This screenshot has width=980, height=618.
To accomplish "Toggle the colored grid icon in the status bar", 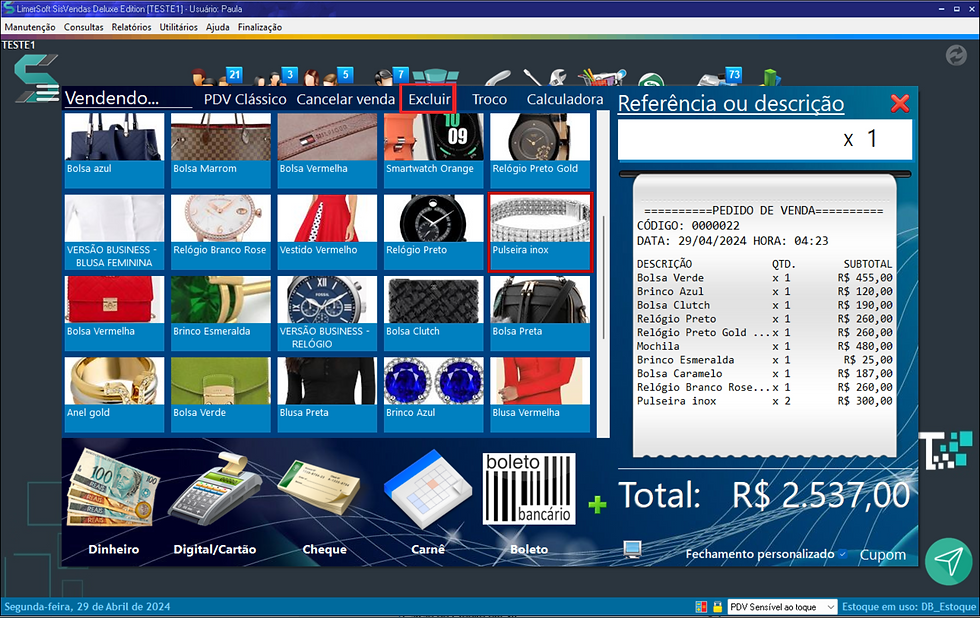I will [x=702, y=607].
